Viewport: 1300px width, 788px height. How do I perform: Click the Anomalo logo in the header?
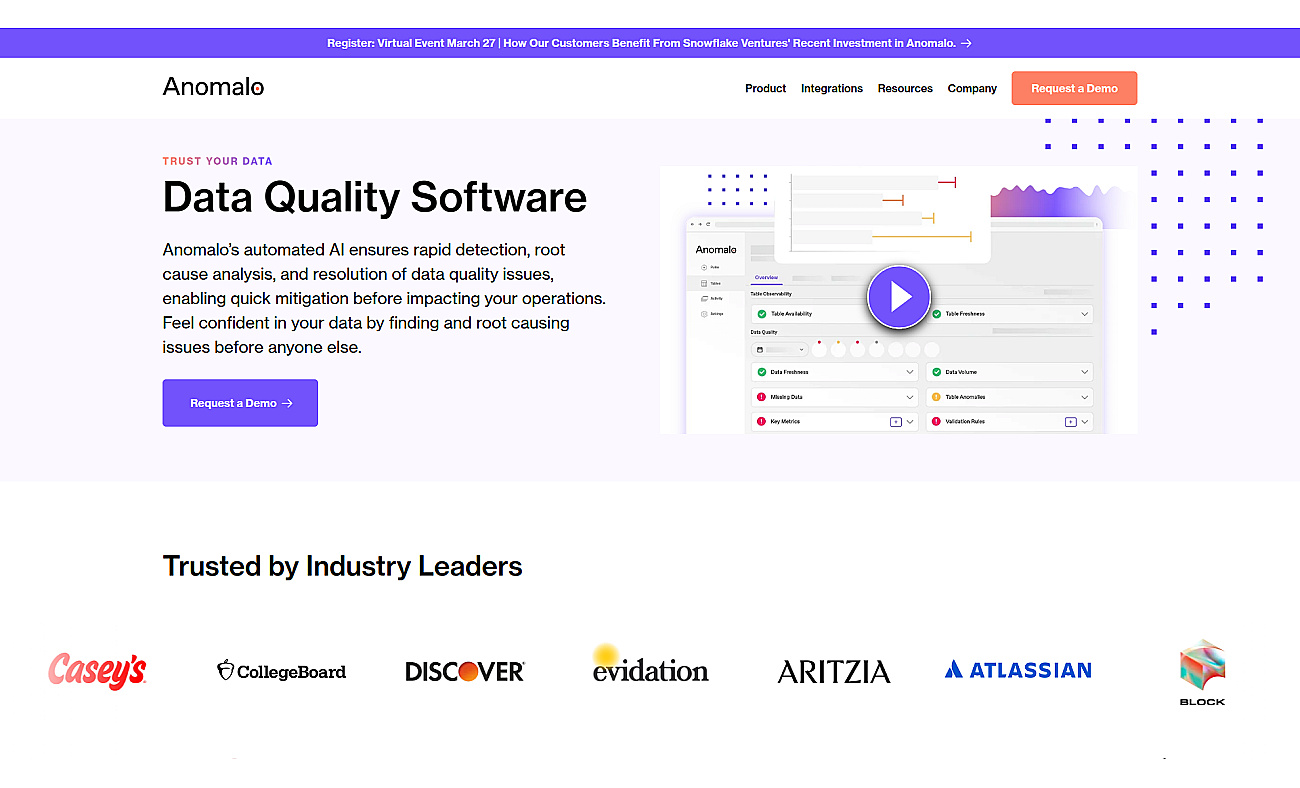point(213,87)
